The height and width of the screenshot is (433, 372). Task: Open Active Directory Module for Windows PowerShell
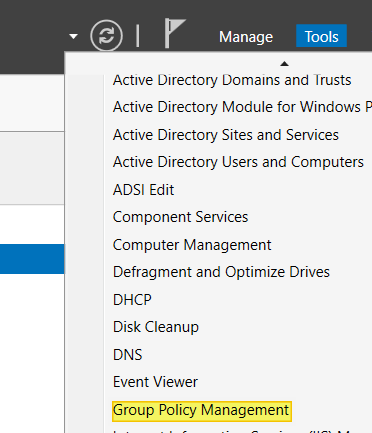(242, 107)
